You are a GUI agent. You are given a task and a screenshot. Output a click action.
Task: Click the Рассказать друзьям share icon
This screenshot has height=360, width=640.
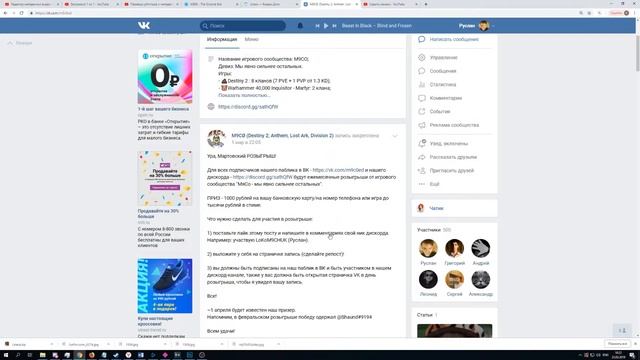click(422, 157)
